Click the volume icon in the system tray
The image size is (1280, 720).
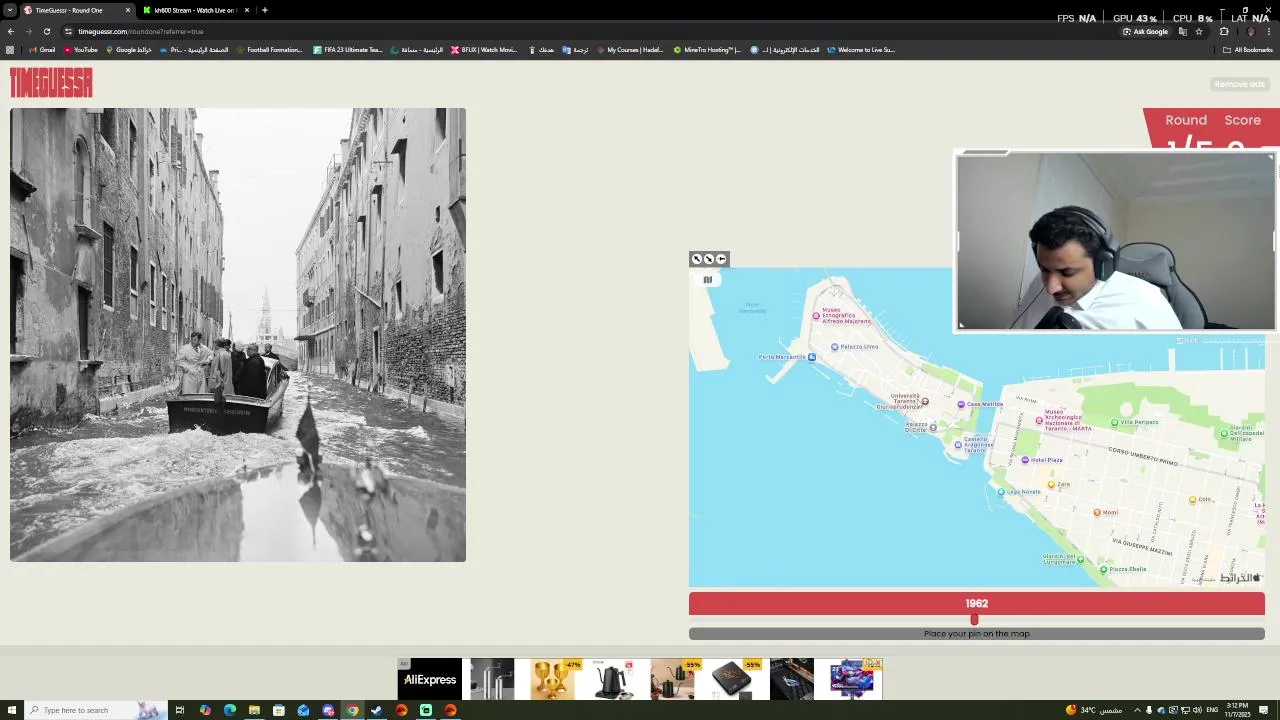pos(1197,710)
